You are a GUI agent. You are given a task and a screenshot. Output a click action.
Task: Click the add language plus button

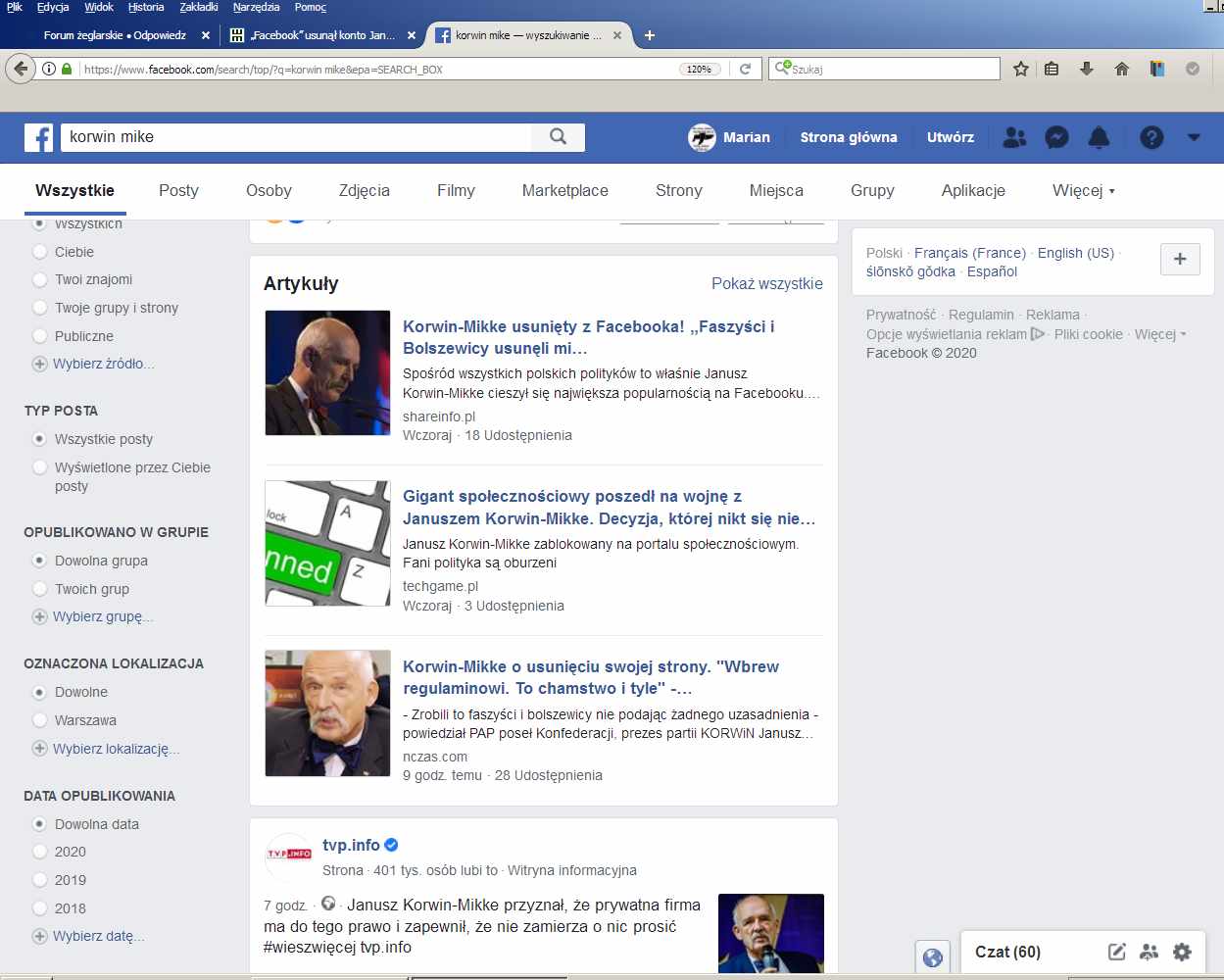tap(1180, 259)
